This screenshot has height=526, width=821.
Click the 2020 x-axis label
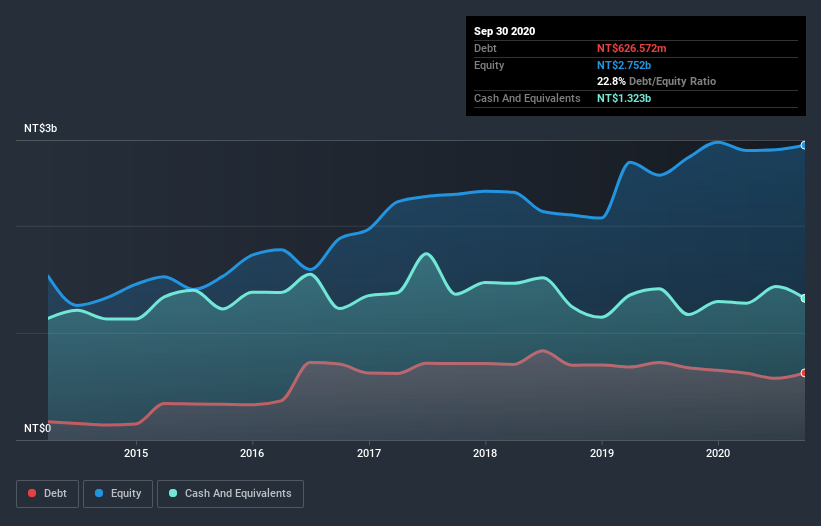click(x=718, y=453)
